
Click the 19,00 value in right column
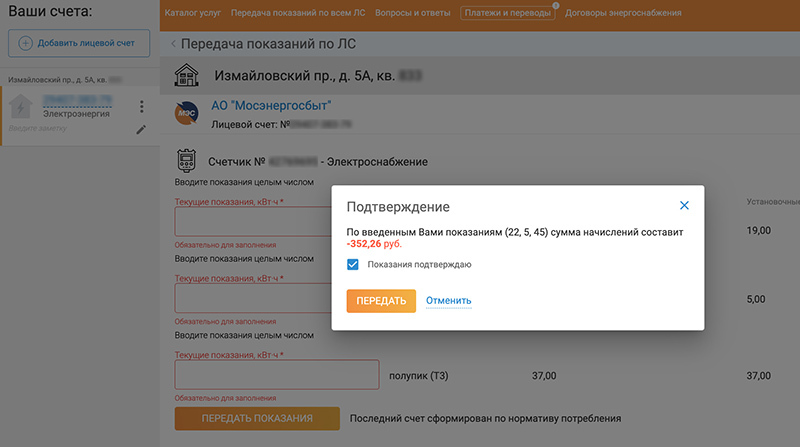click(759, 231)
